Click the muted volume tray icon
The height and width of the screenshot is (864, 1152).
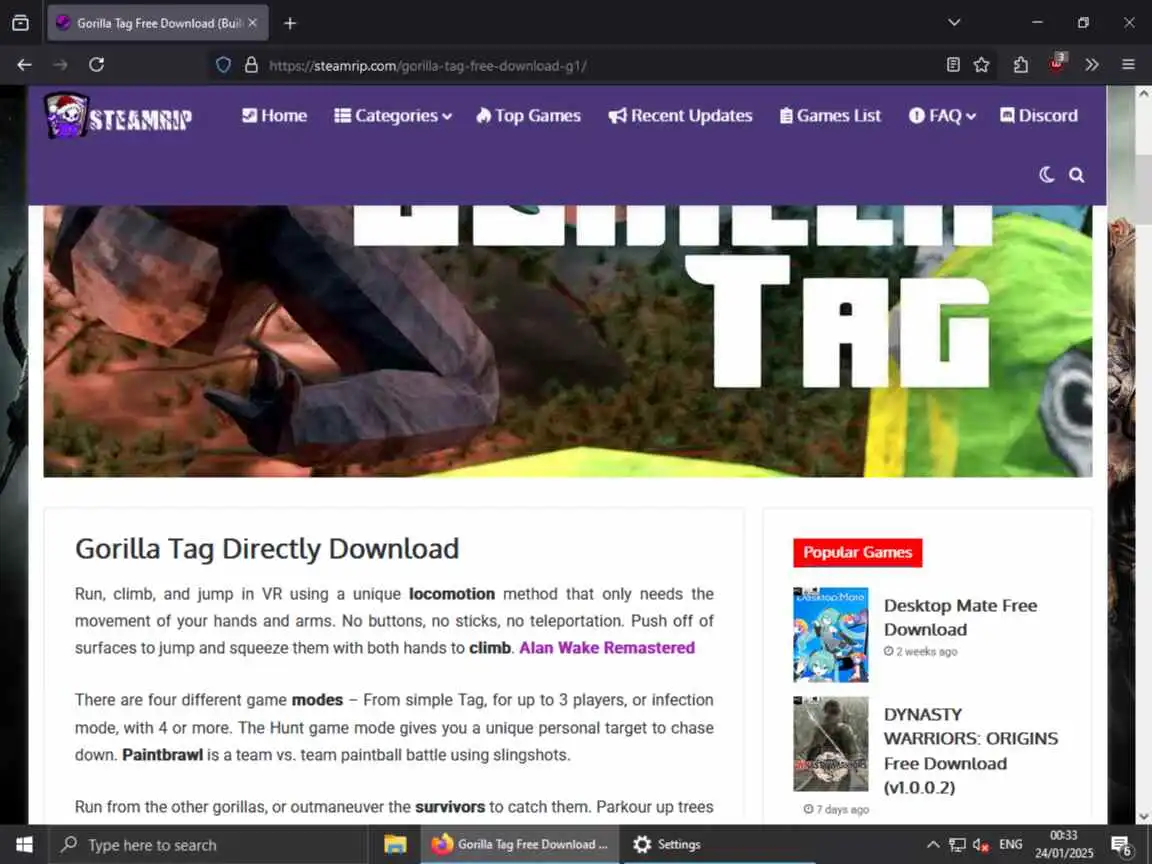click(x=981, y=845)
